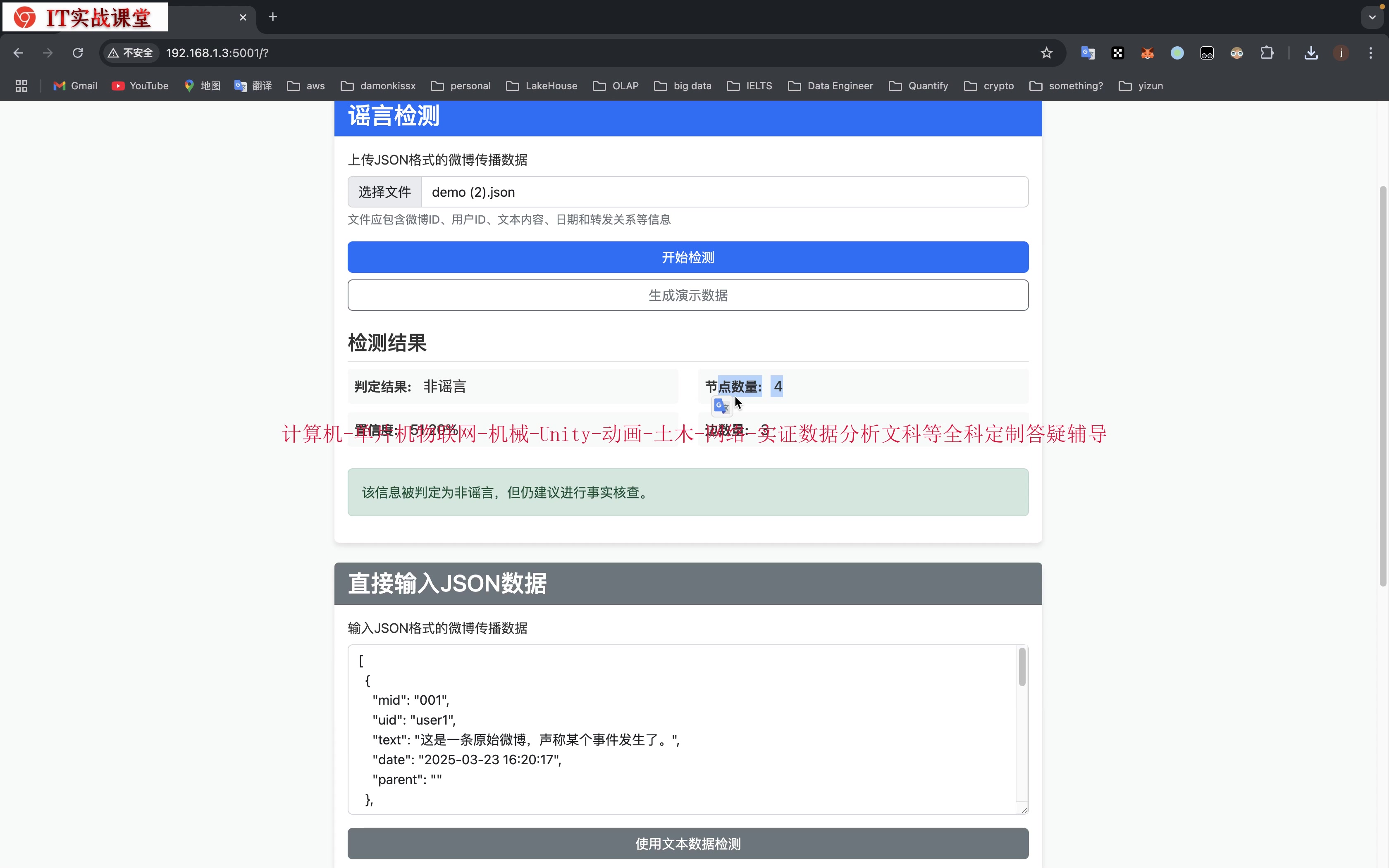Click the 生成演示数据 button
Viewport: 1389px width, 868px height.
click(x=687, y=295)
